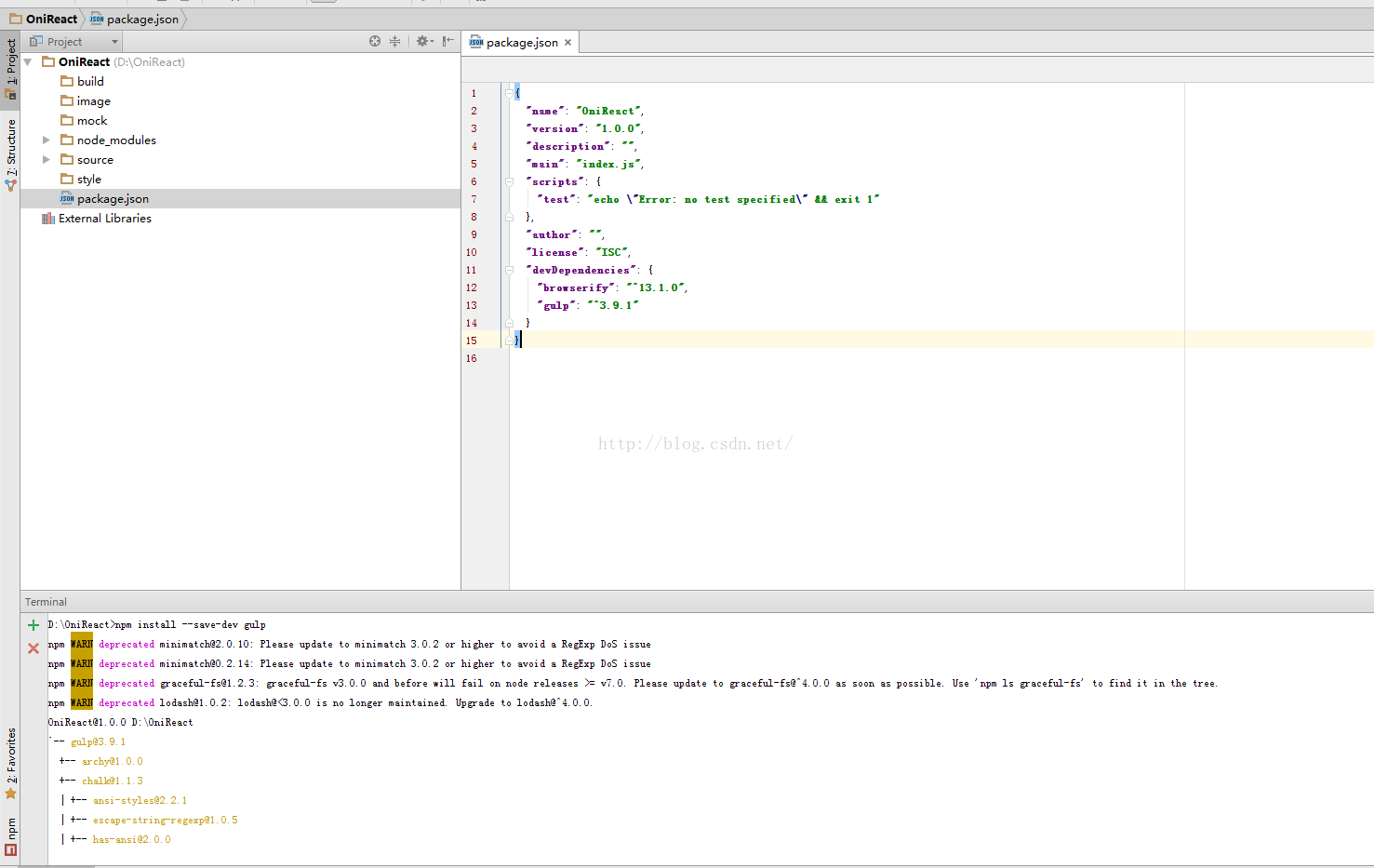Click the "test" script command text
Viewport: 1374px width, 868px height.
pos(733,199)
